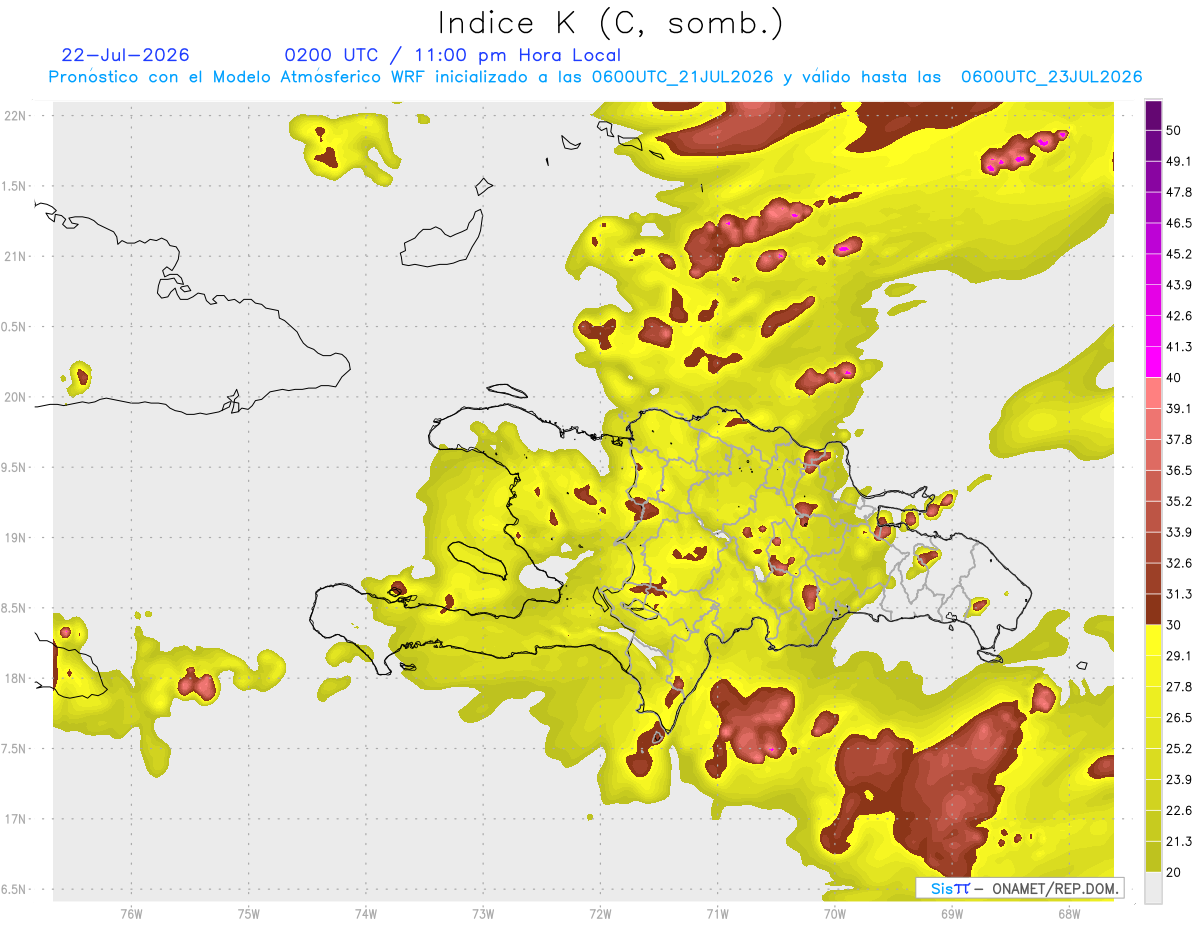
Task: Click the '43.9' colorbar value
Action: point(1178,285)
